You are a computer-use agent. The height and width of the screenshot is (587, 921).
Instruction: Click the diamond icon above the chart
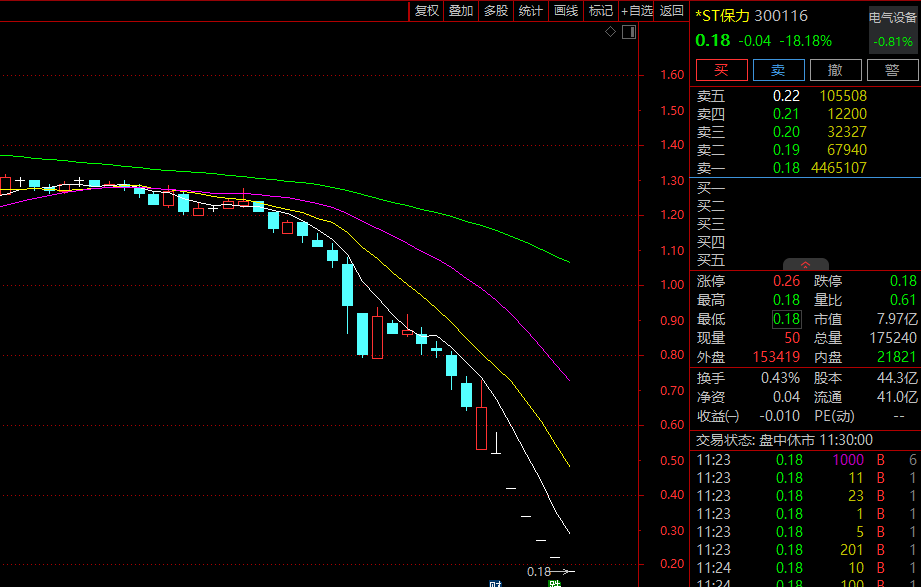(610, 33)
